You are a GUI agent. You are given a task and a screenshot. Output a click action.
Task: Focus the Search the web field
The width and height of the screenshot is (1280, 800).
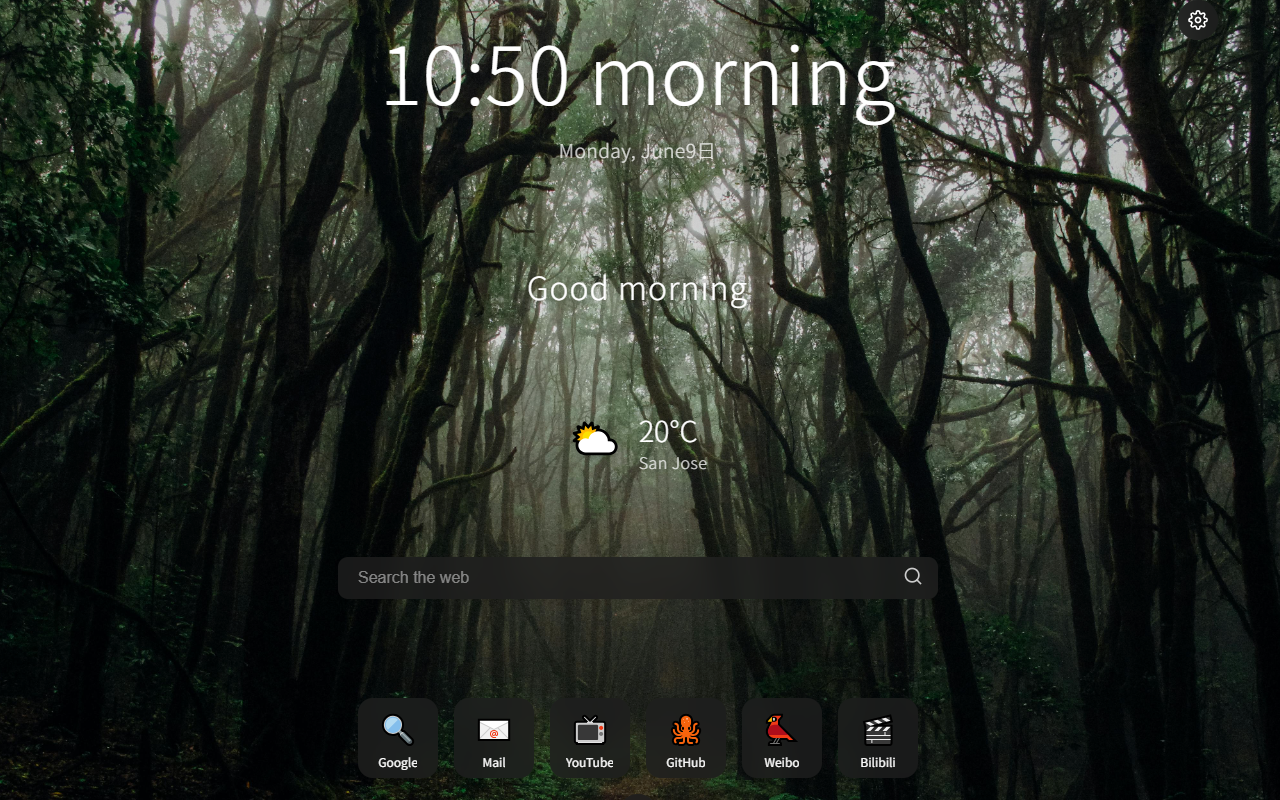638,578
